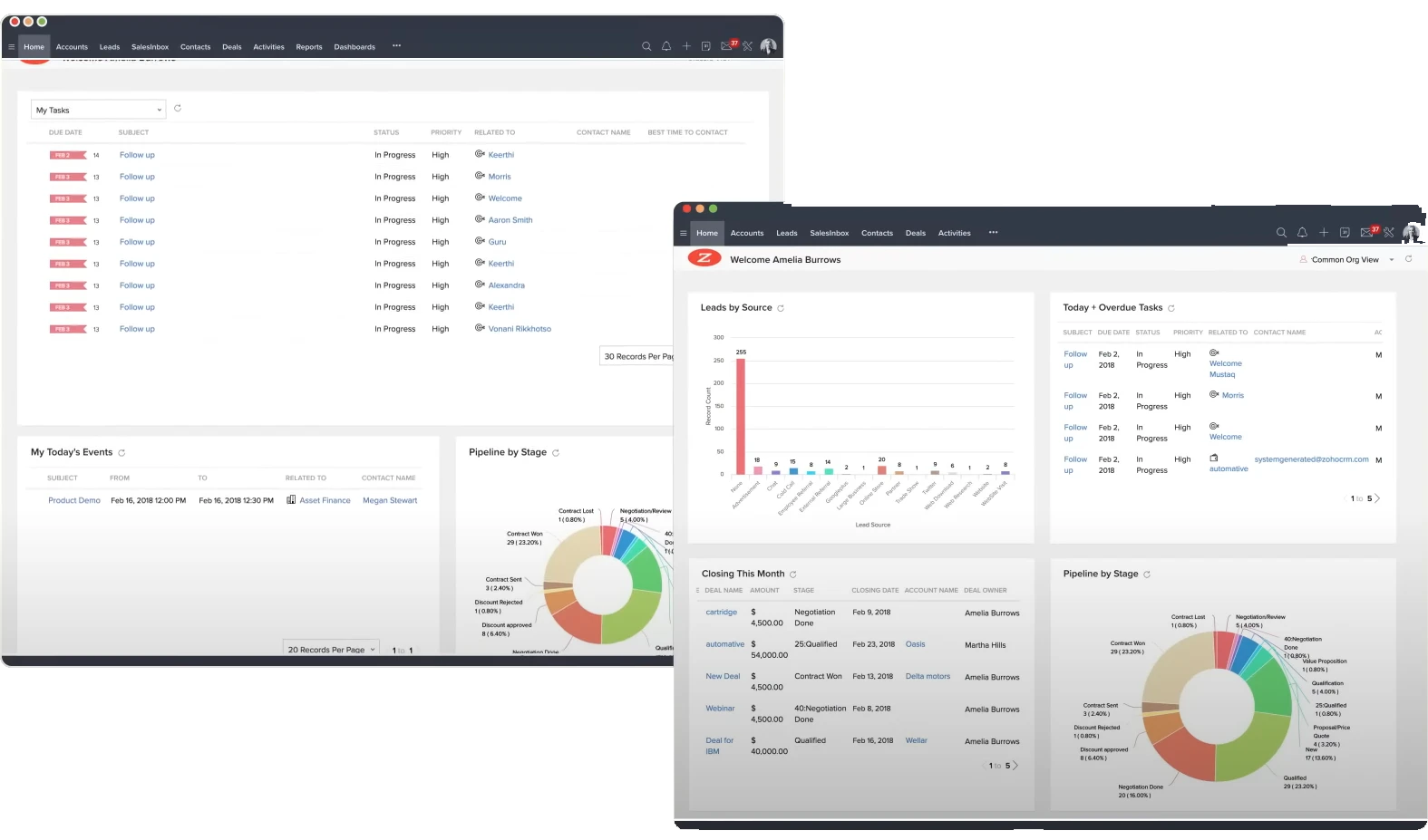The width and height of the screenshot is (1428, 840).
Task: Click the profile avatar in the front window
Action: point(1412,233)
